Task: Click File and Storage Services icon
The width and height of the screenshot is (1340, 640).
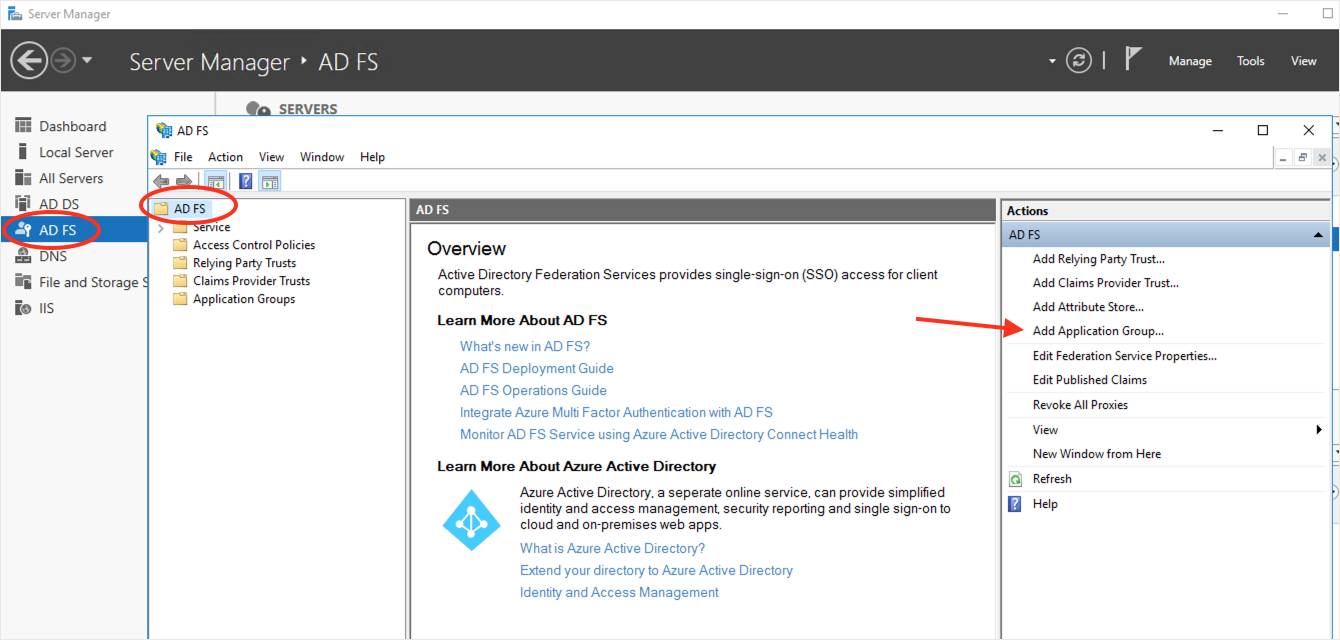Action: (23, 282)
